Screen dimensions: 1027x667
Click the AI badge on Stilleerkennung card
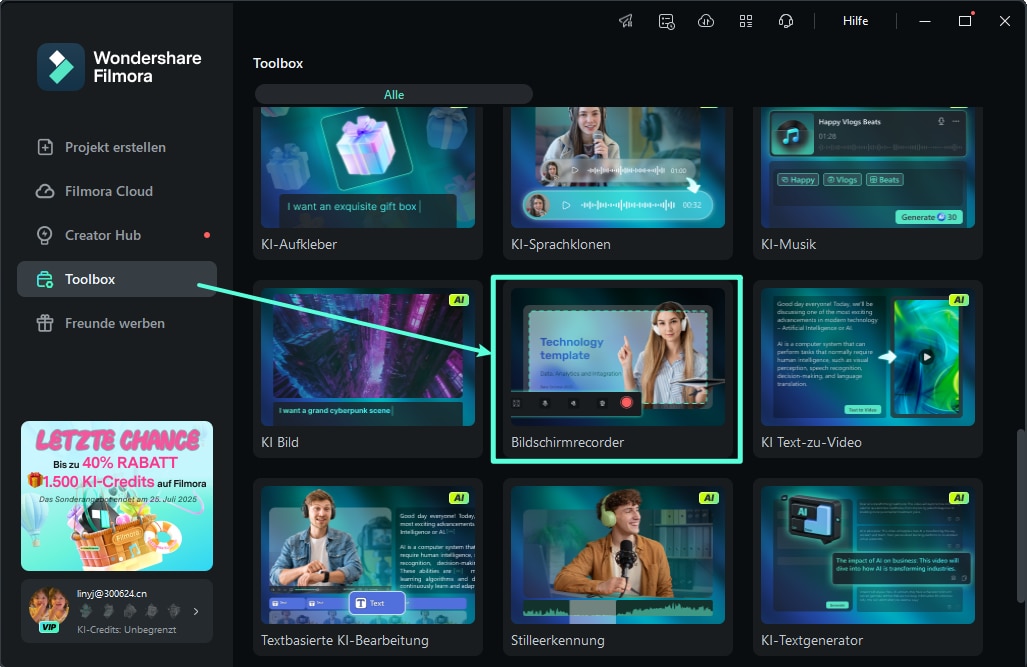(709, 498)
